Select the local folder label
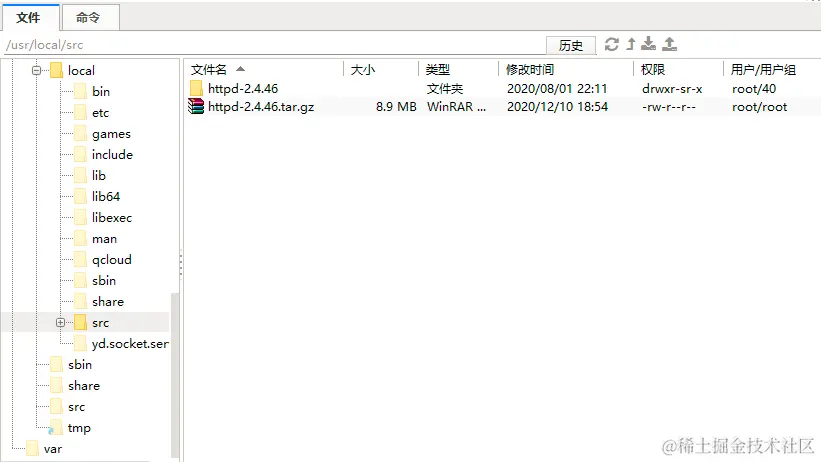 [x=81, y=71]
